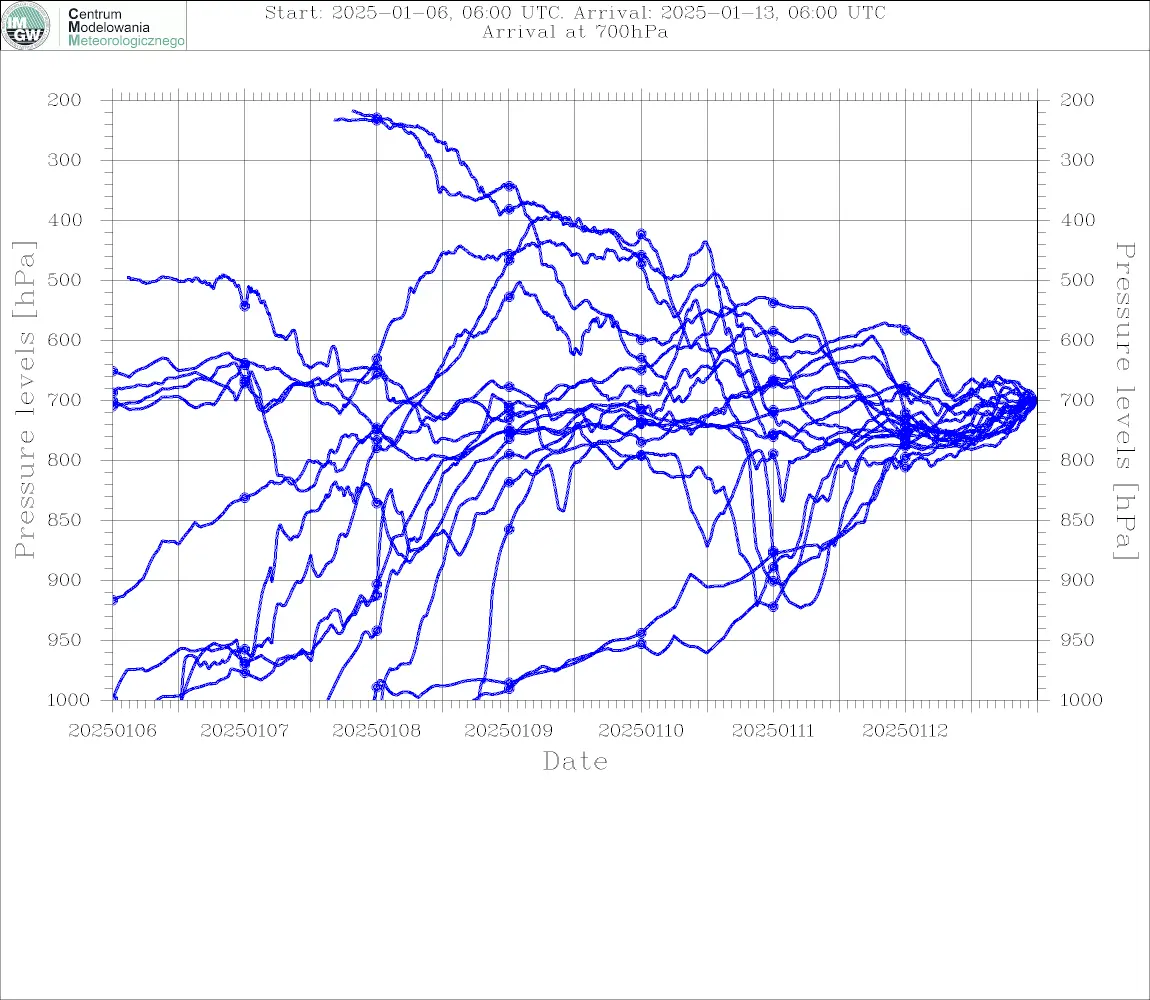Viewport: 1150px width, 1000px height.
Task: Click the right axis 800 label
Action: tap(1077, 460)
